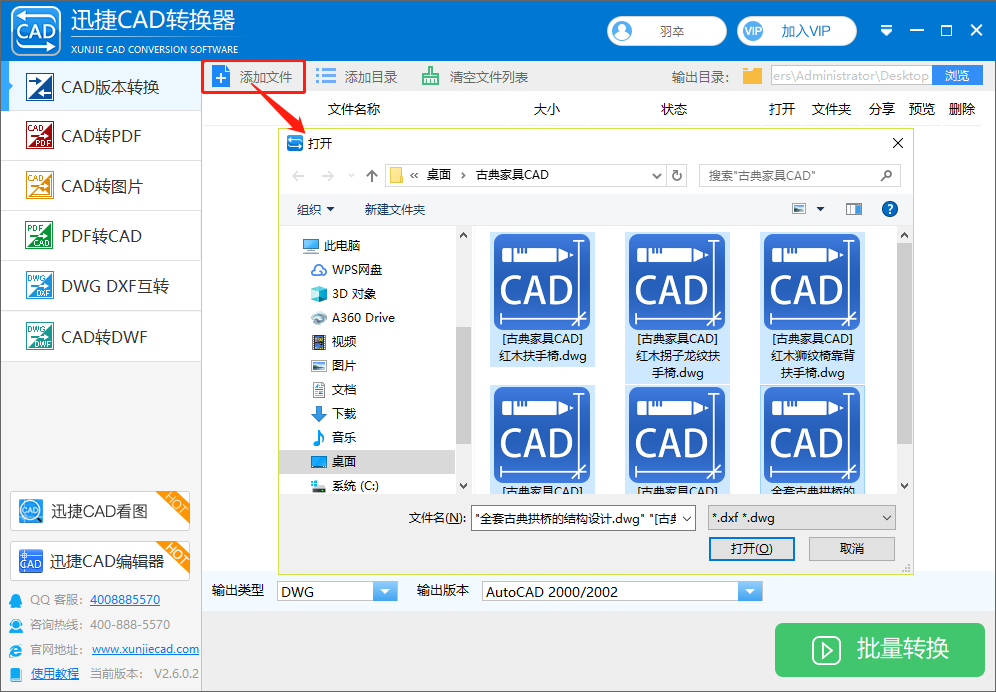
Task: Open CAD转PDF conversion mode
Action: pyautogui.click(x=102, y=136)
